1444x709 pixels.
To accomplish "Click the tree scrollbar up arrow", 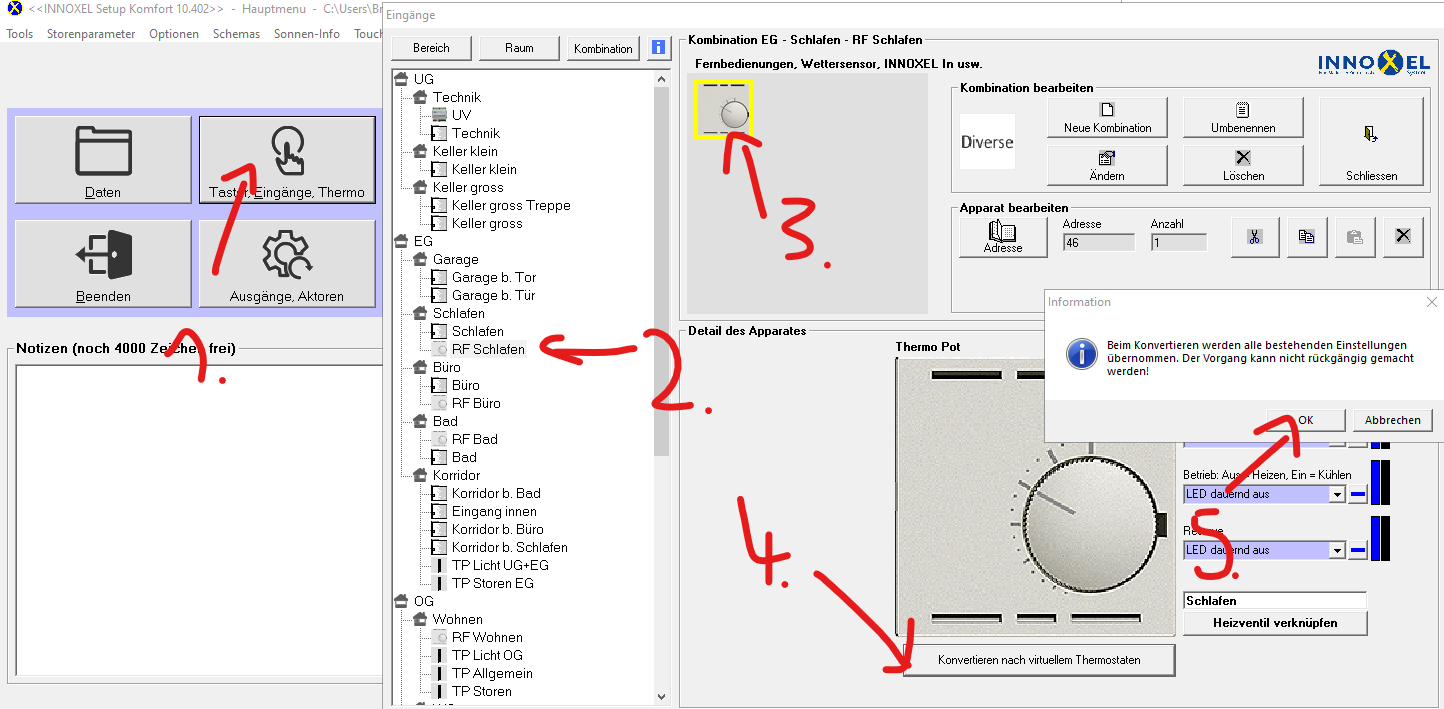I will (x=661, y=78).
